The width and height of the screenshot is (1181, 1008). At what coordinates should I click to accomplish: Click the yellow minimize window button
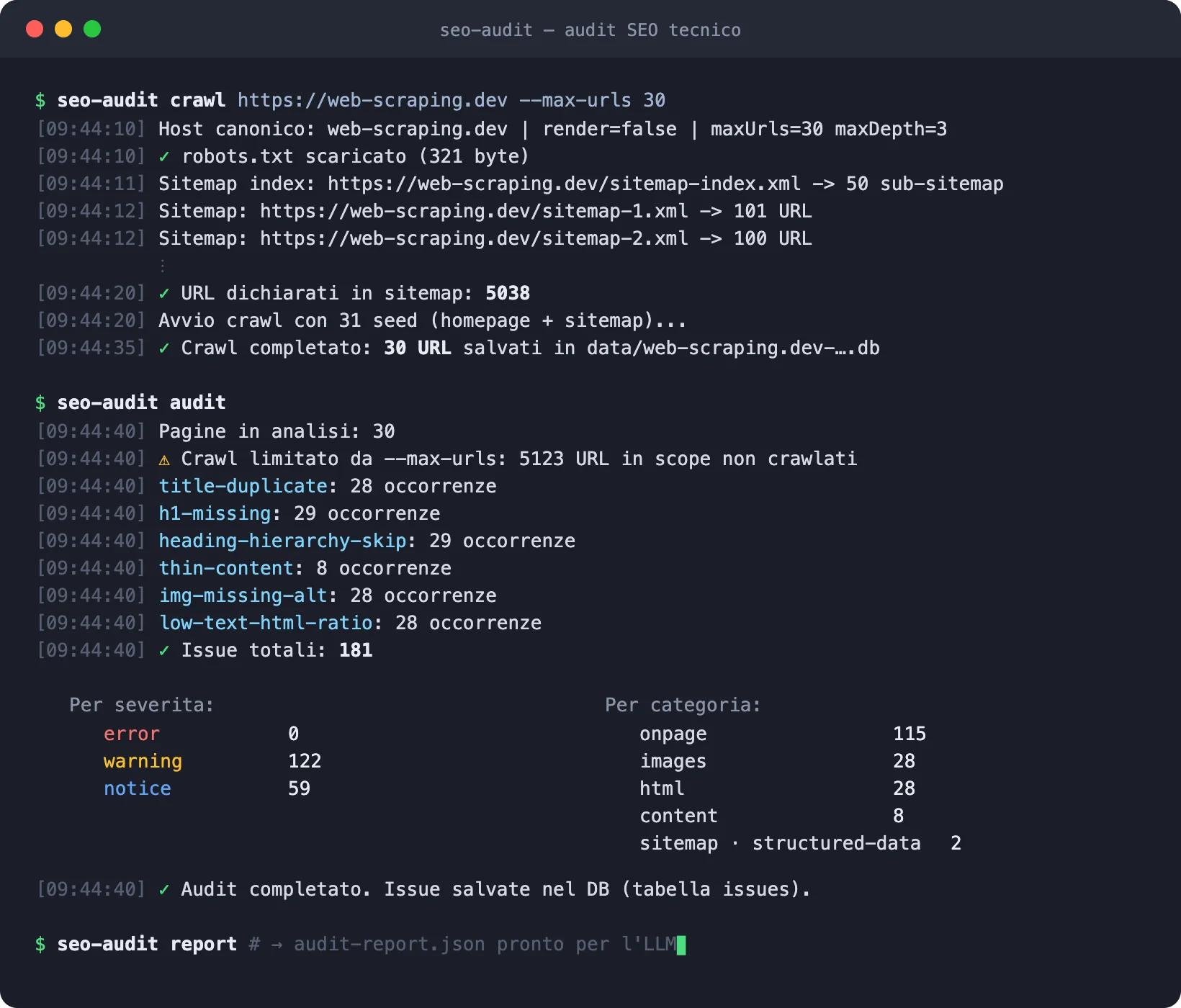click(63, 29)
